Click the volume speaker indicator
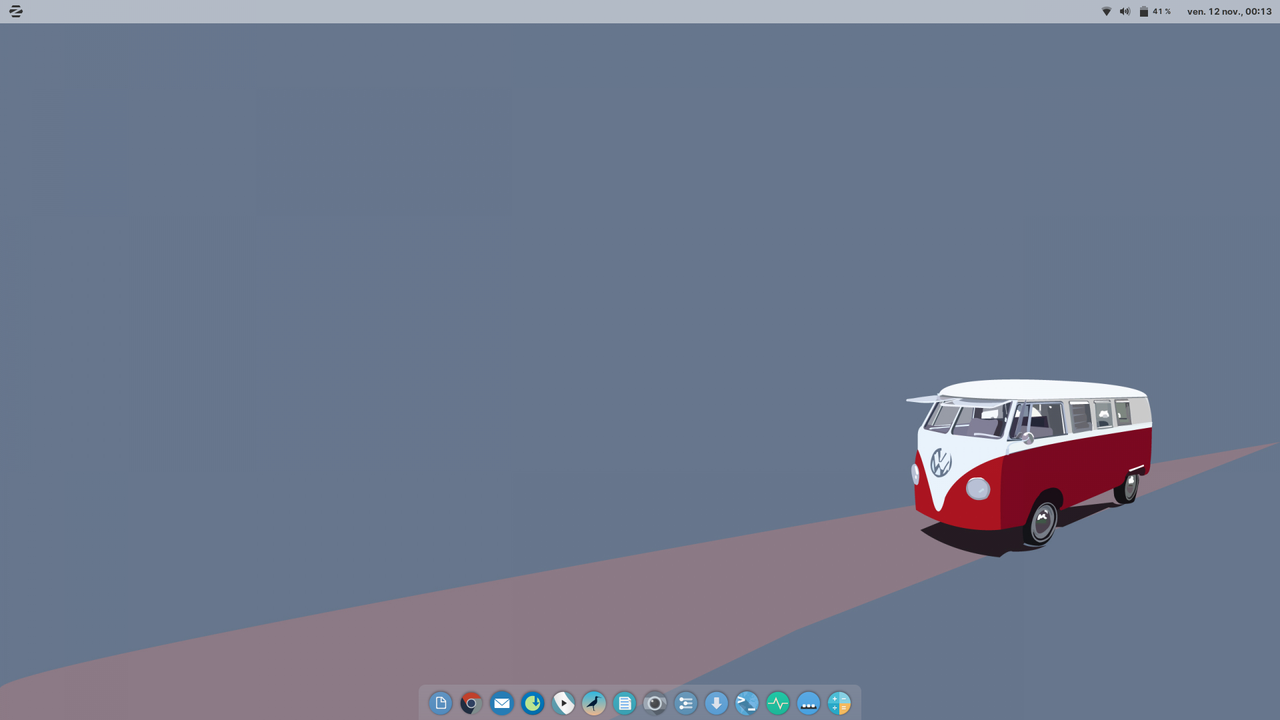The width and height of the screenshot is (1280, 720). 1125,11
